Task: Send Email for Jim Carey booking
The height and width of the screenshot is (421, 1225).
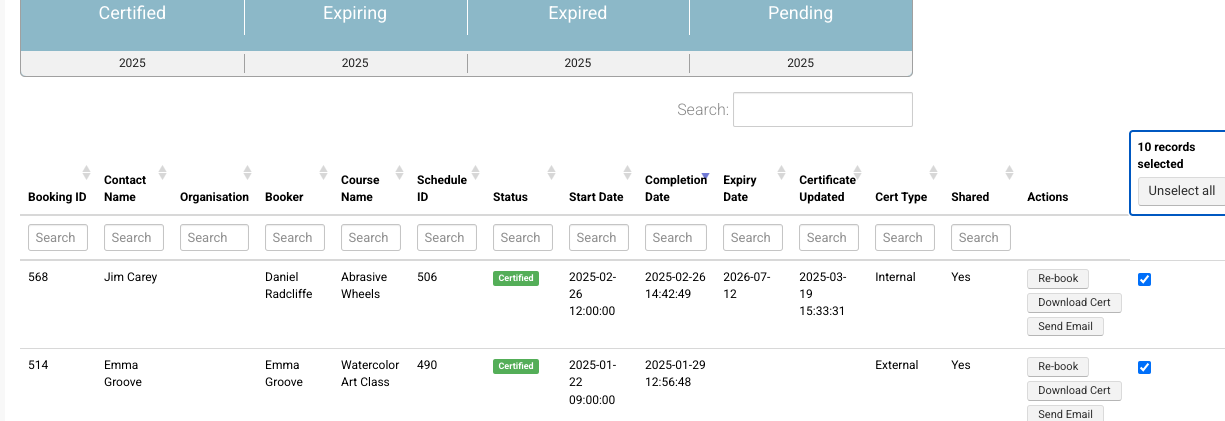Action: [x=1065, y=327]
